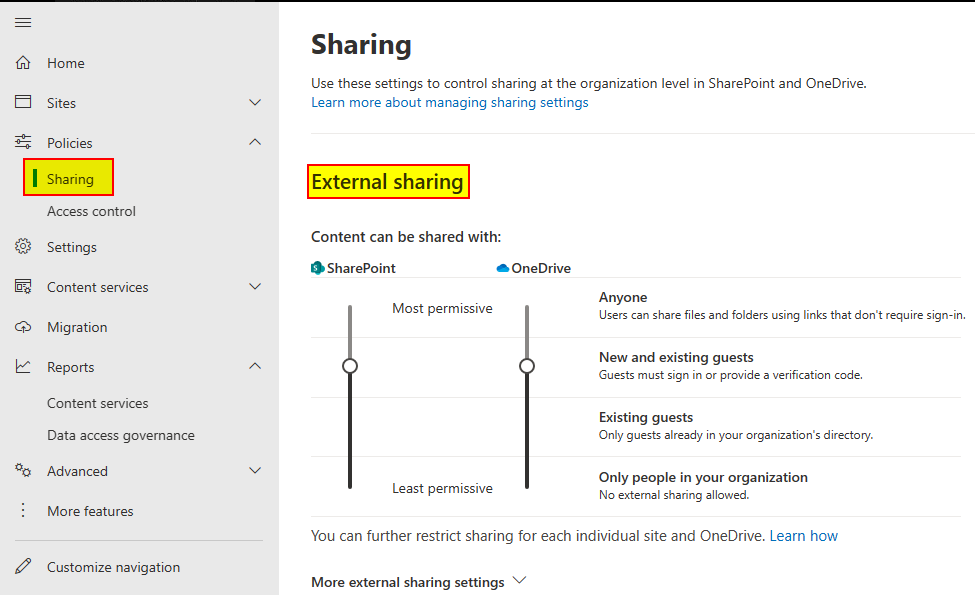This screenshot has width=975, height=595.
Task: Click the Customize navigation pencil icon
Action: pos(23,567)
